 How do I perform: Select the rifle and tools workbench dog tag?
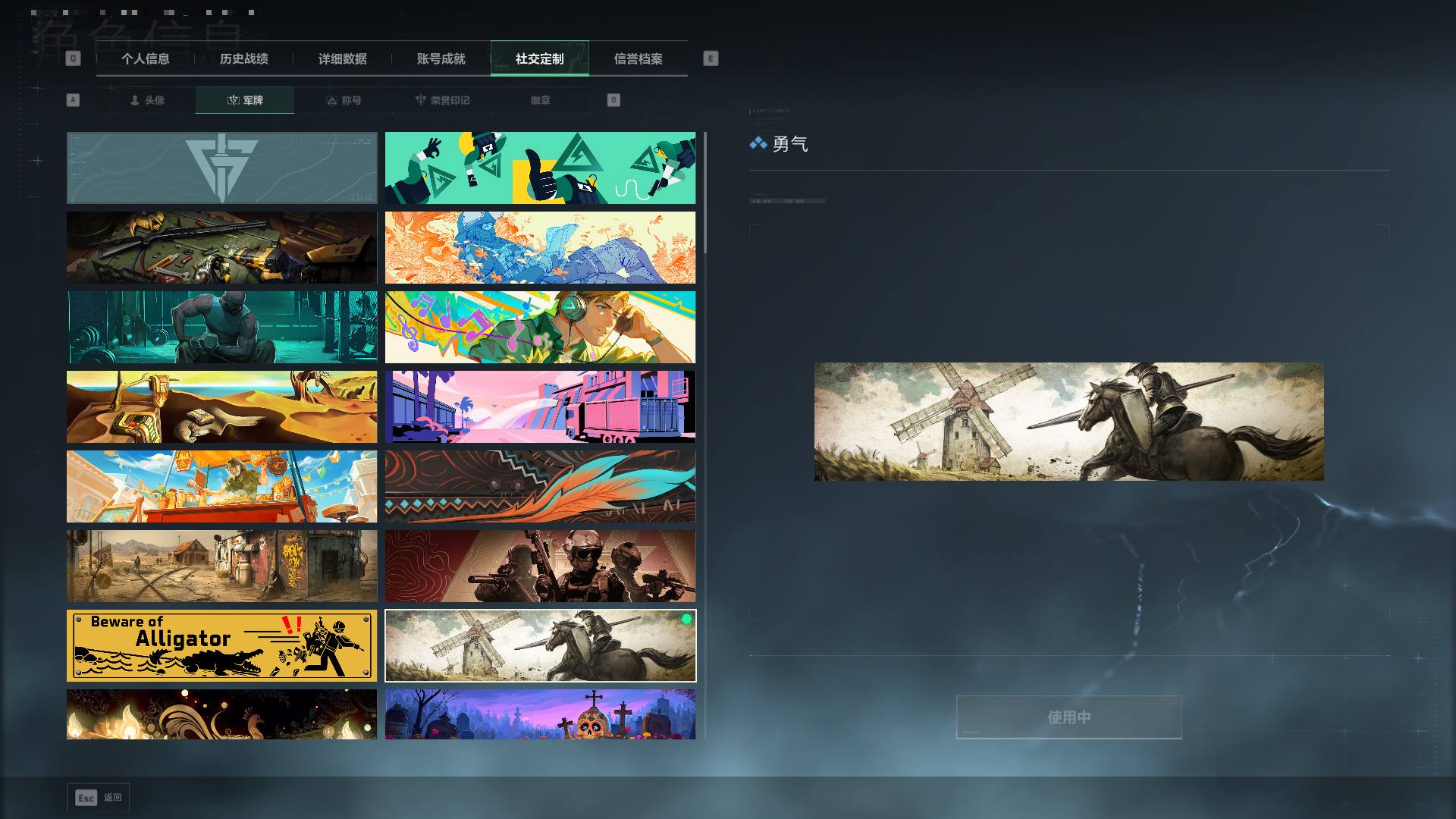[x=222, y=248]
